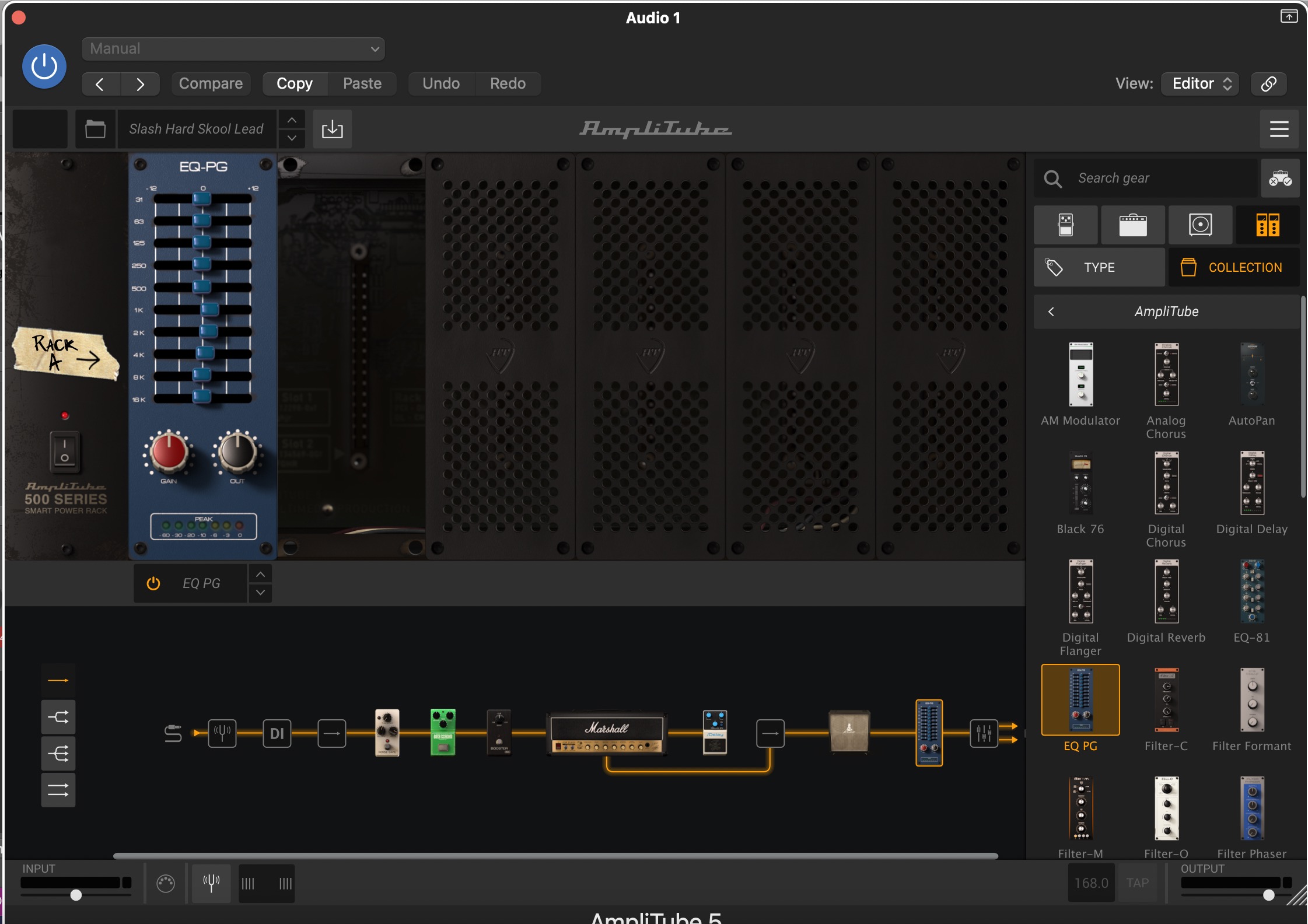
Task: Switch to COLLECTION filter tab
Action: pyautogui.click(x=1234, y=267)
